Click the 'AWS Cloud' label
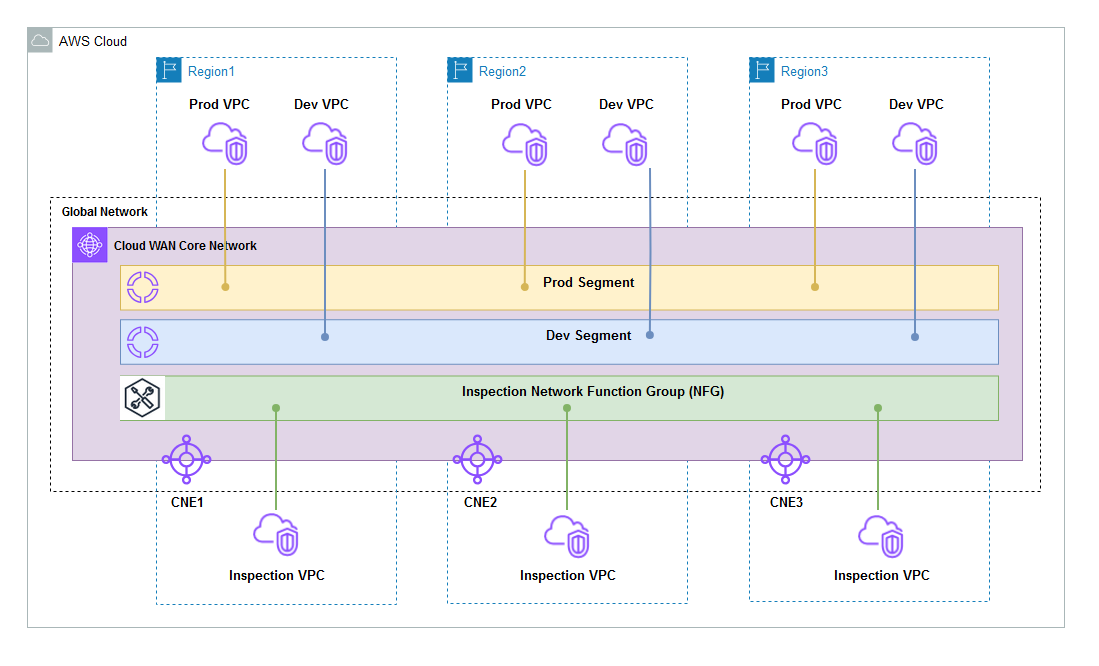This screenshot has height=666, width=1099. click(93, 41)
